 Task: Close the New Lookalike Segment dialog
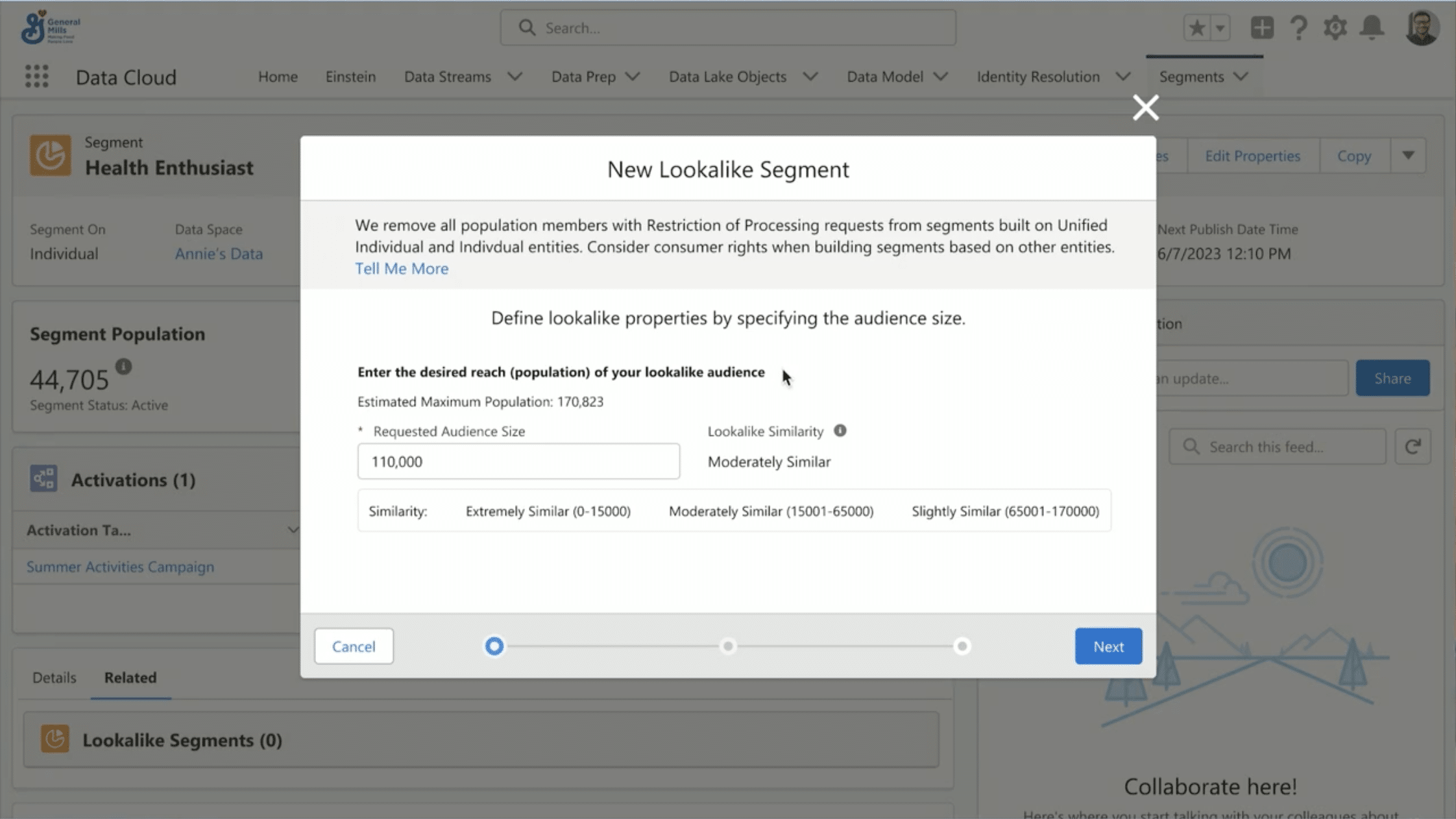[1146, 108]
